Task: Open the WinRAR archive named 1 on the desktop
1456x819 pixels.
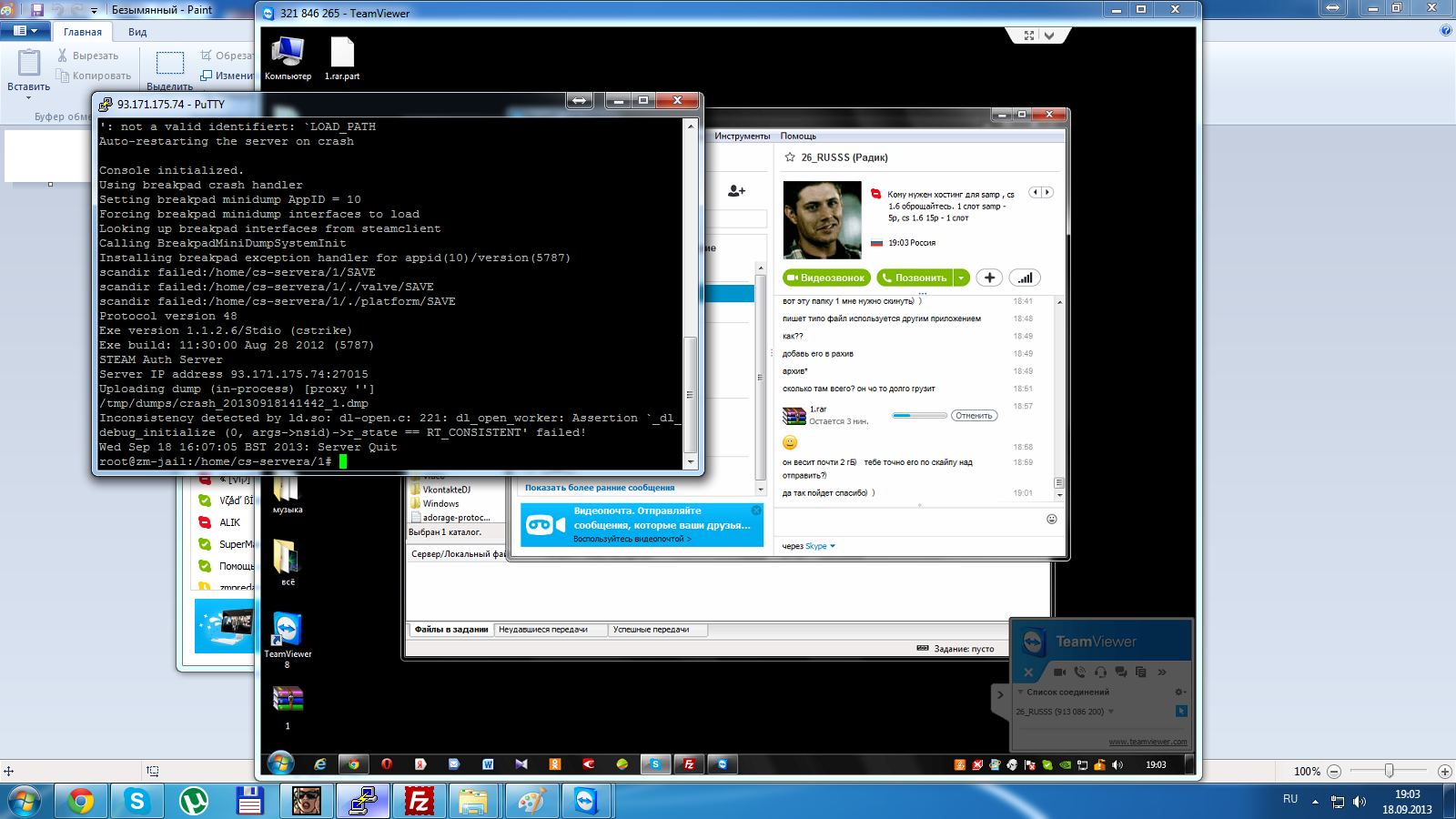Action: click(x=288, y=707)
